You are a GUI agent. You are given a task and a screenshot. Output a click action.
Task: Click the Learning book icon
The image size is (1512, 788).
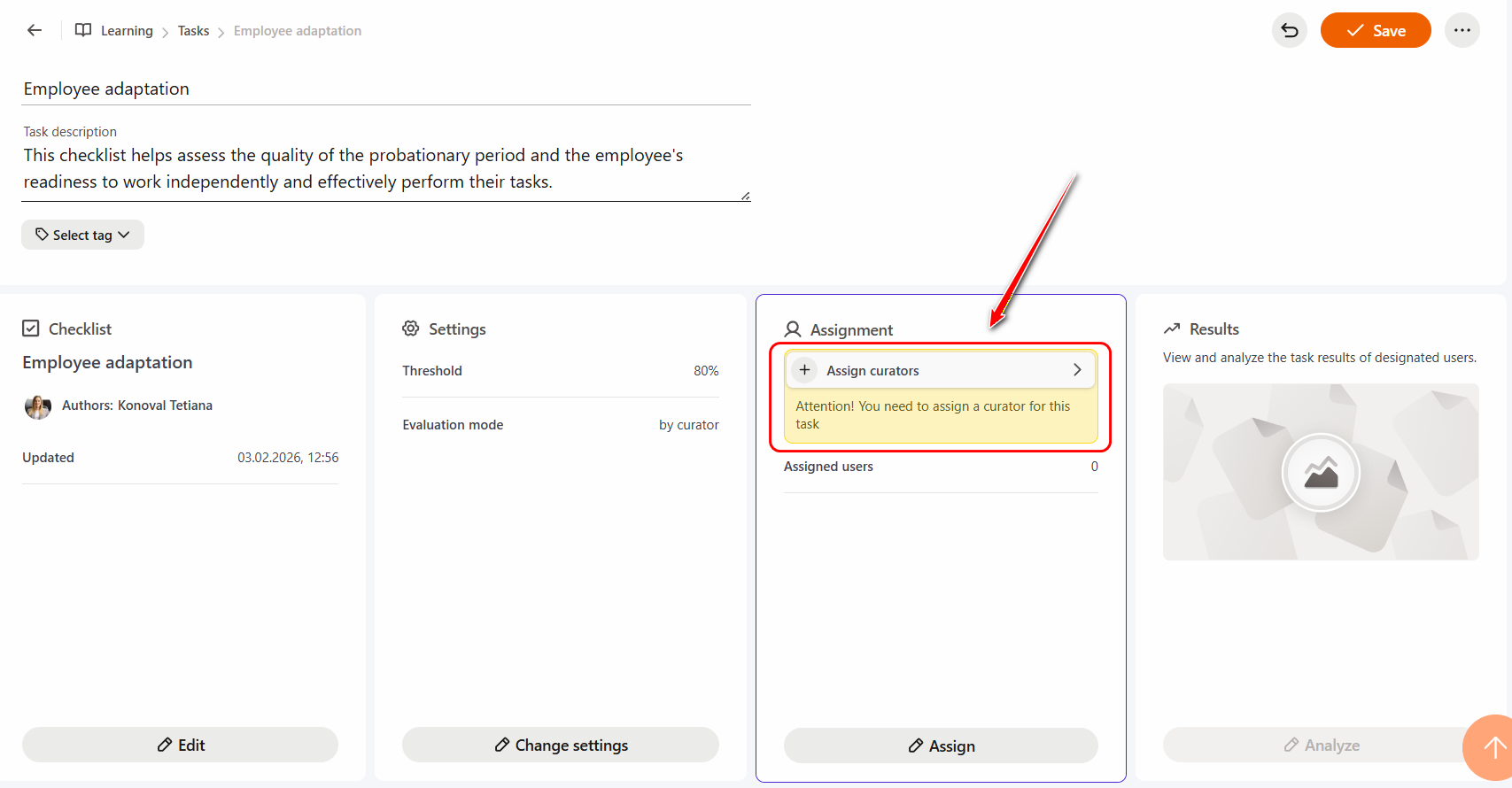[x=83, y=30]
